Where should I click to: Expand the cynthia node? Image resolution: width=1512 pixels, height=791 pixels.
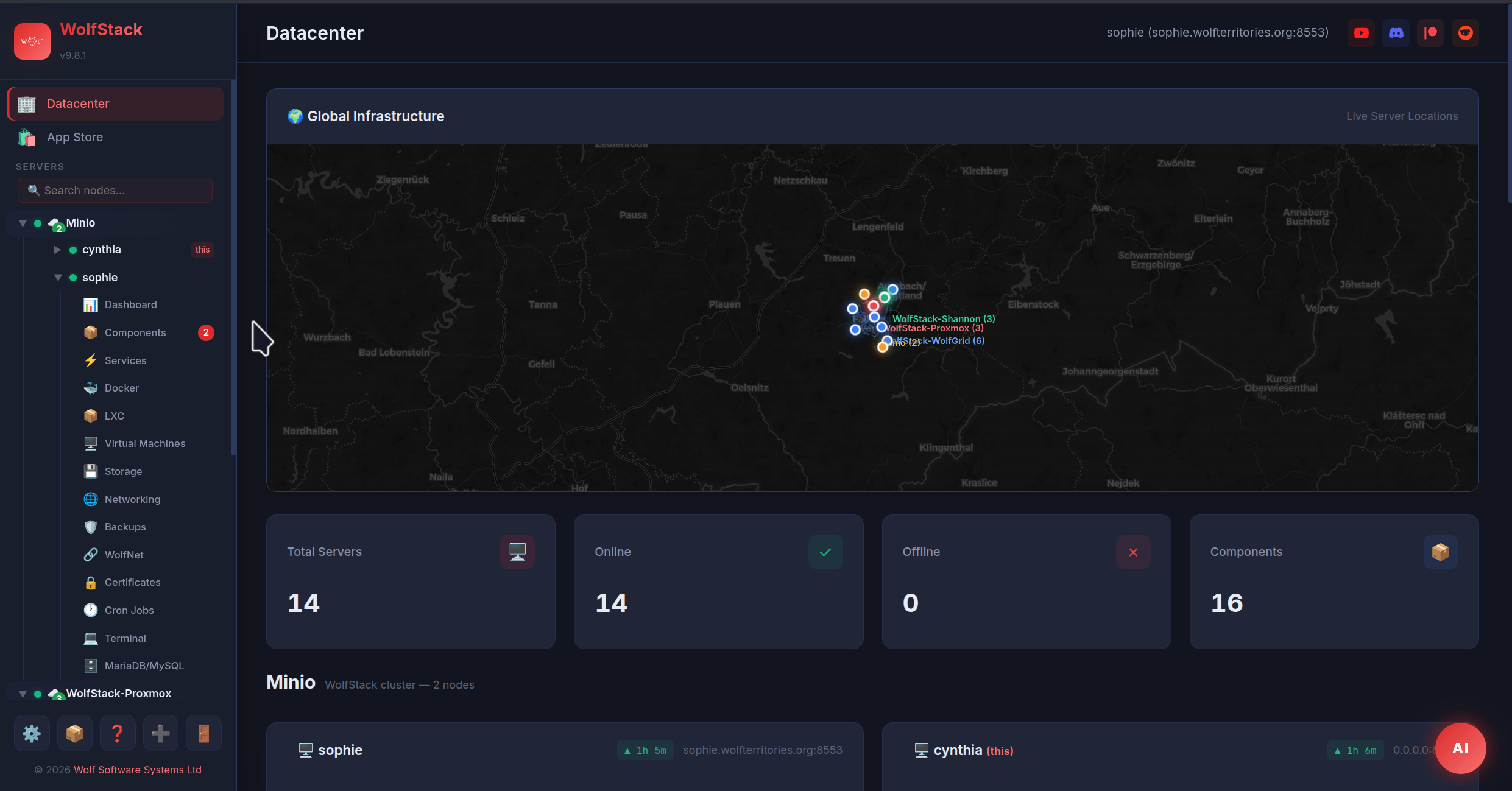[x=57, y=250]
